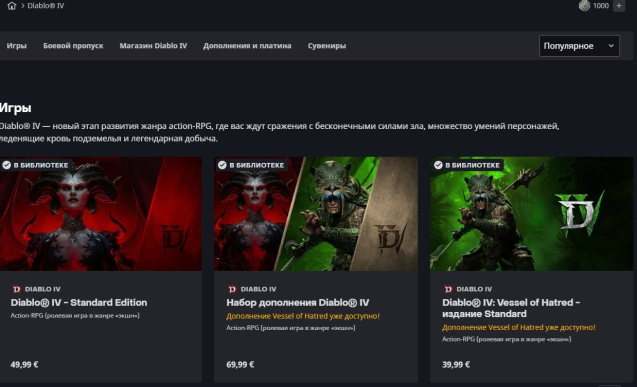Viewport: 637px width, 387px height.
Task: Click Diablo IV logo icon on Vessel of Hatred card
Action: tap(448, 289)
